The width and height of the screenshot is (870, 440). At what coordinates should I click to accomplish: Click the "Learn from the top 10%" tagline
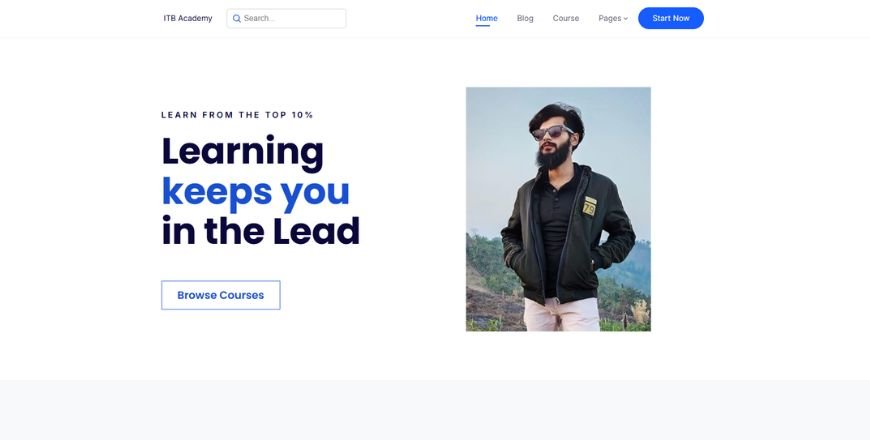click(237, 115)
